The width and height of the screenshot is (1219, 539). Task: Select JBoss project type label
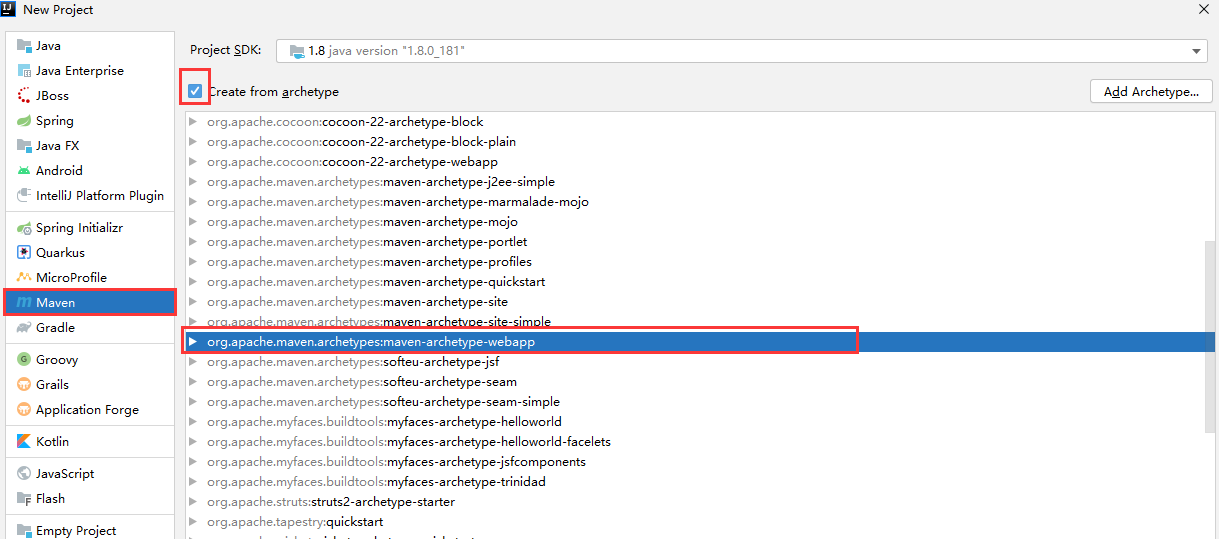(52, 96)
